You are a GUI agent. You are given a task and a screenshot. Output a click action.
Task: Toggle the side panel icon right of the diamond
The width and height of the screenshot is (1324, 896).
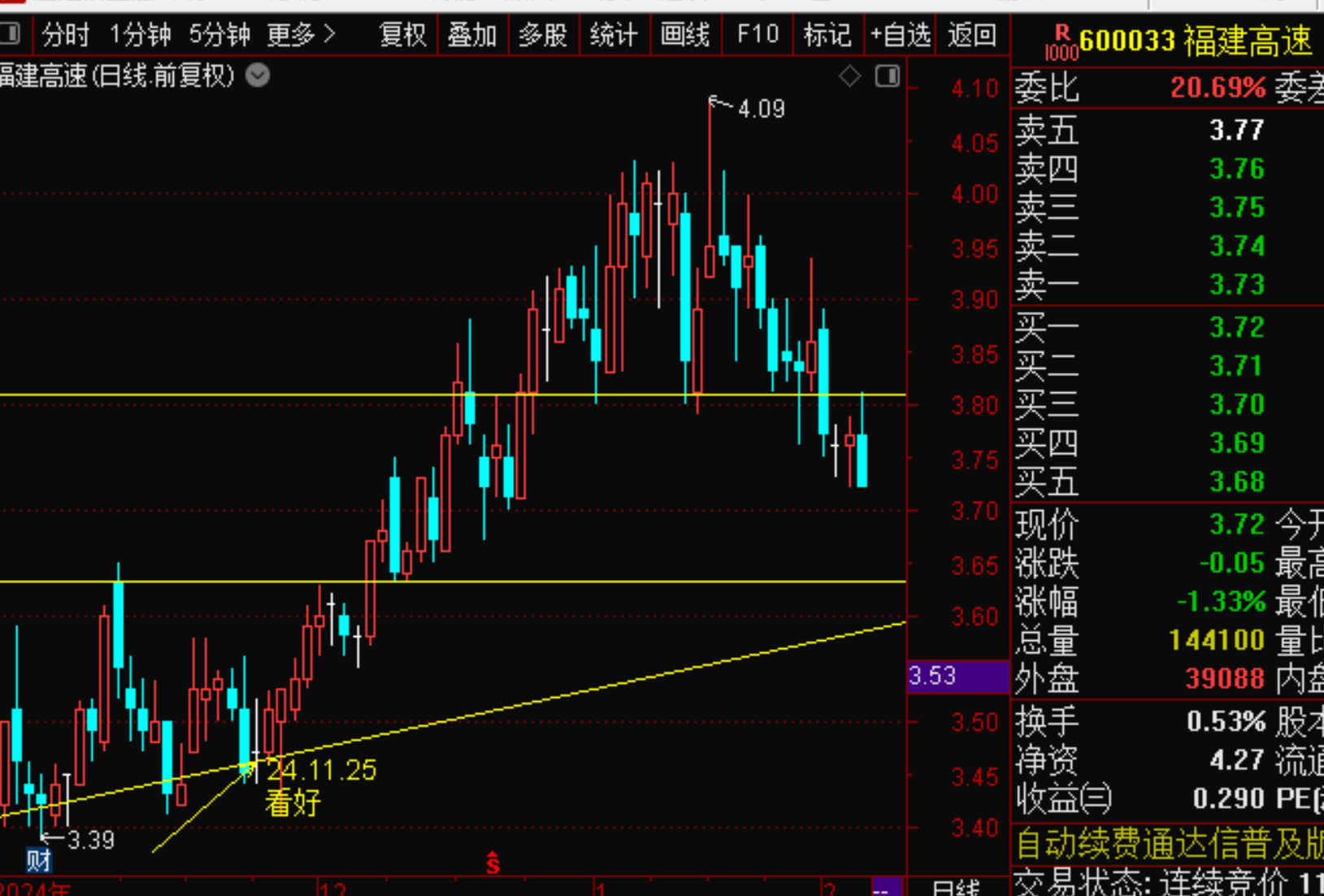point(887,76)
